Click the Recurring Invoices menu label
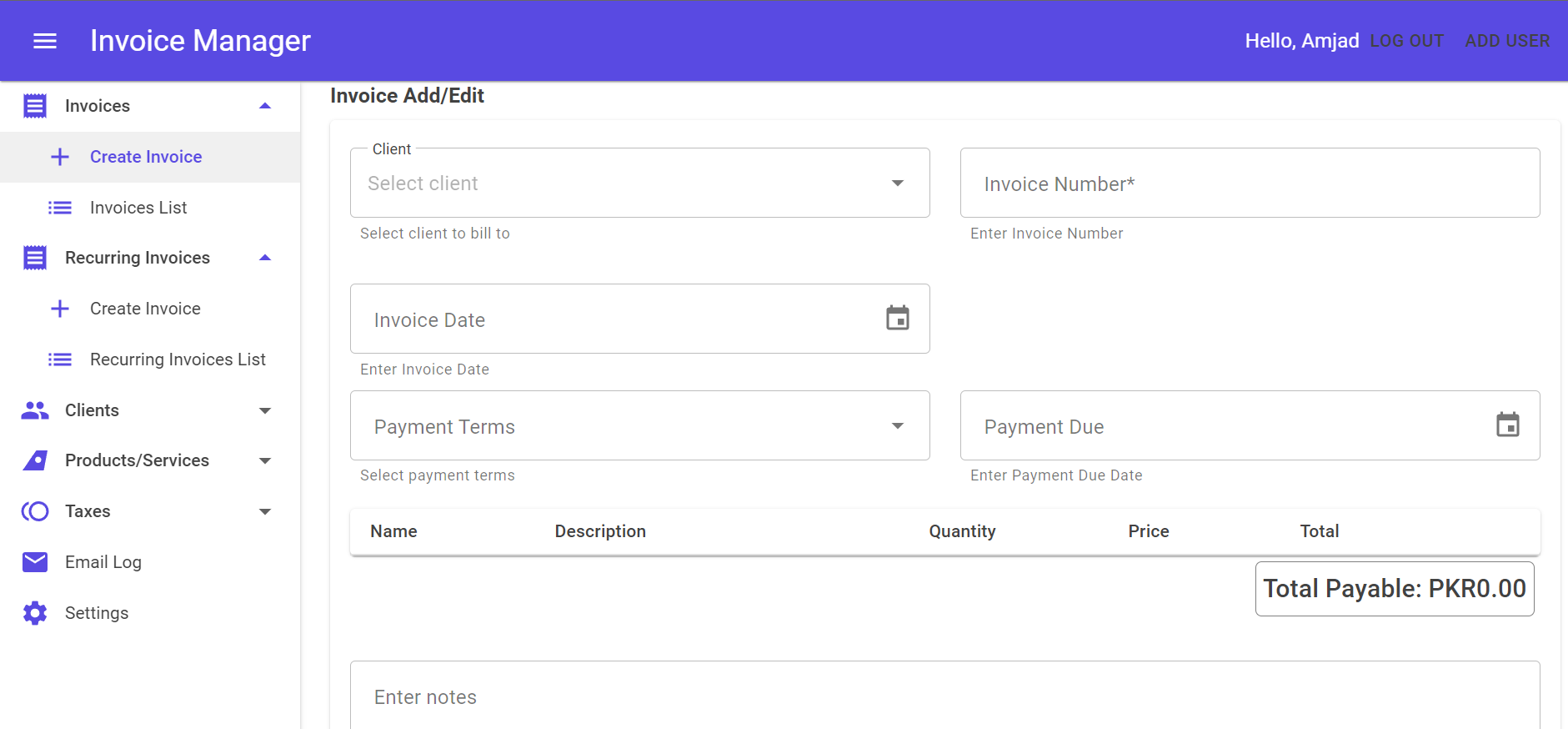 (x=138, y=258)
